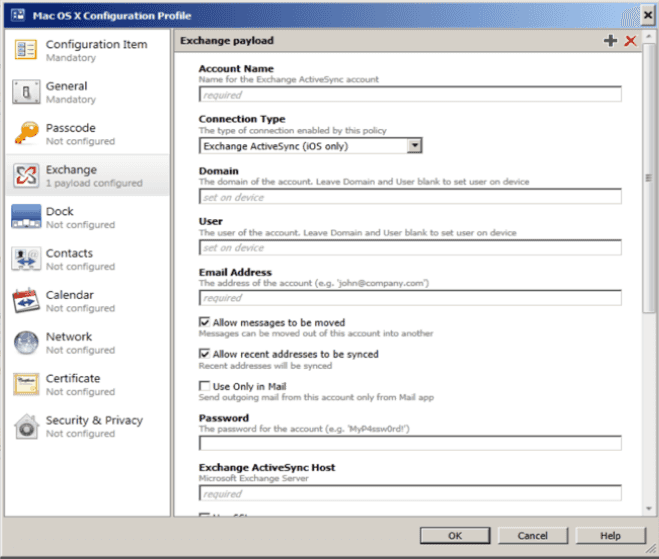The image size is (659, 559).
Task: Click the Passcode key icon
Action: (26, 133)
